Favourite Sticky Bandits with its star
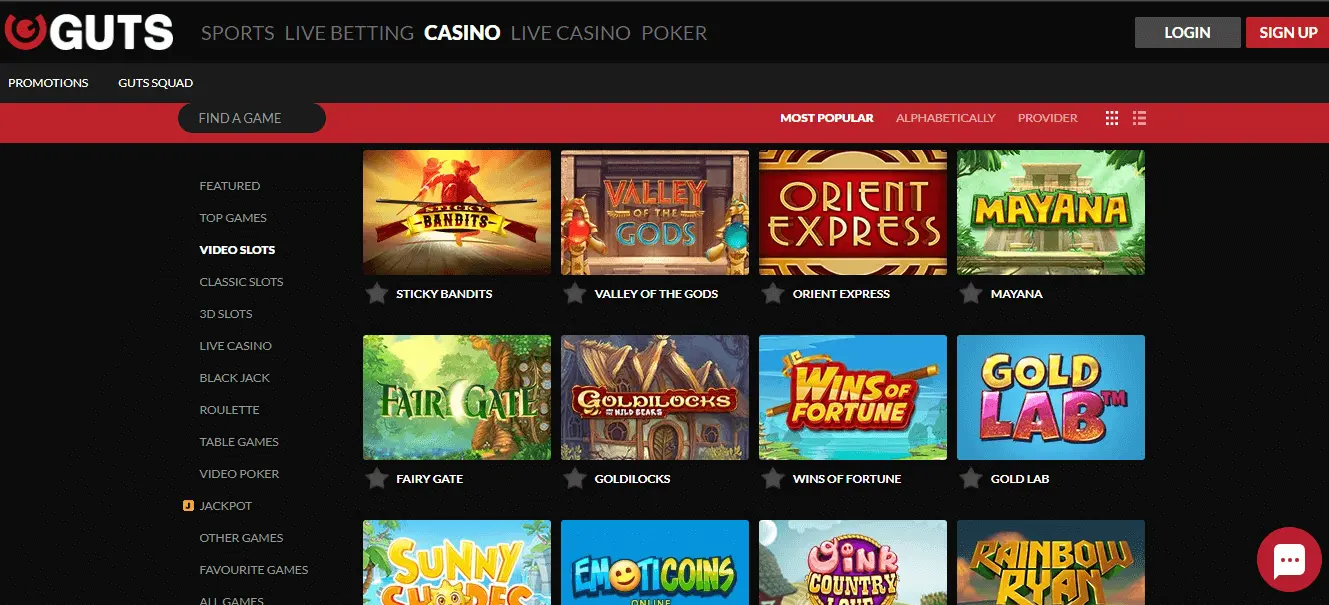This screenshot has width=1329, height=605. pos(376,294)
